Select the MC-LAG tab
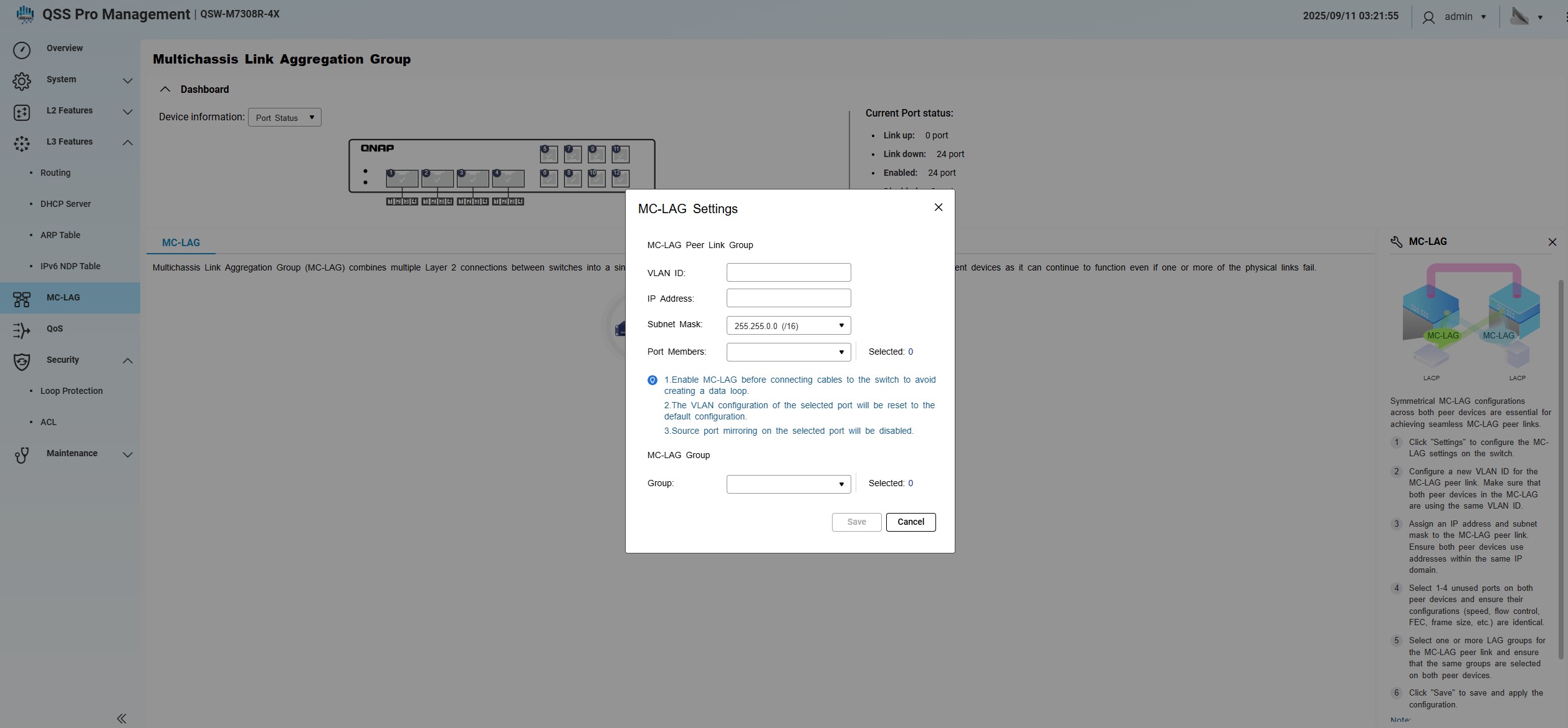1568x728 pixels. point(181,242)
